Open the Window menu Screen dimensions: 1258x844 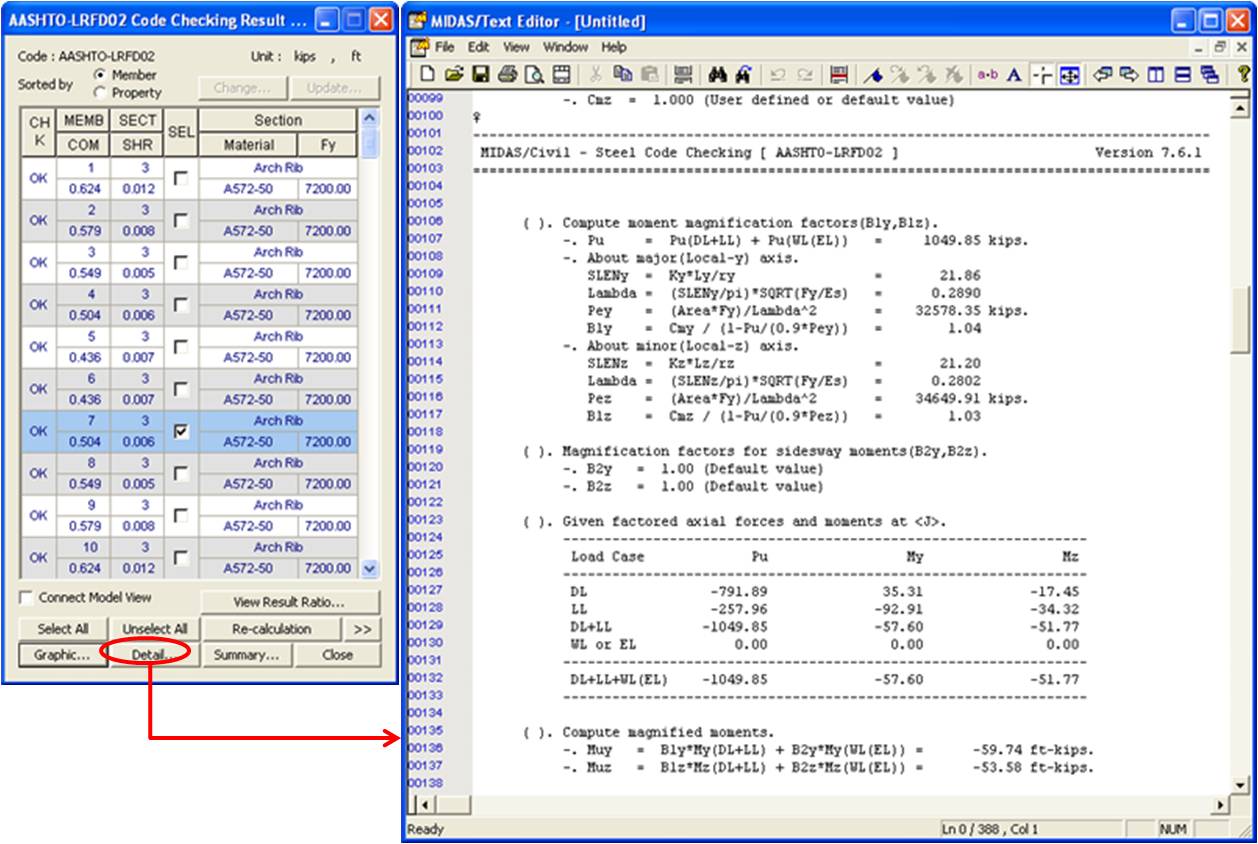click(565, 47)
